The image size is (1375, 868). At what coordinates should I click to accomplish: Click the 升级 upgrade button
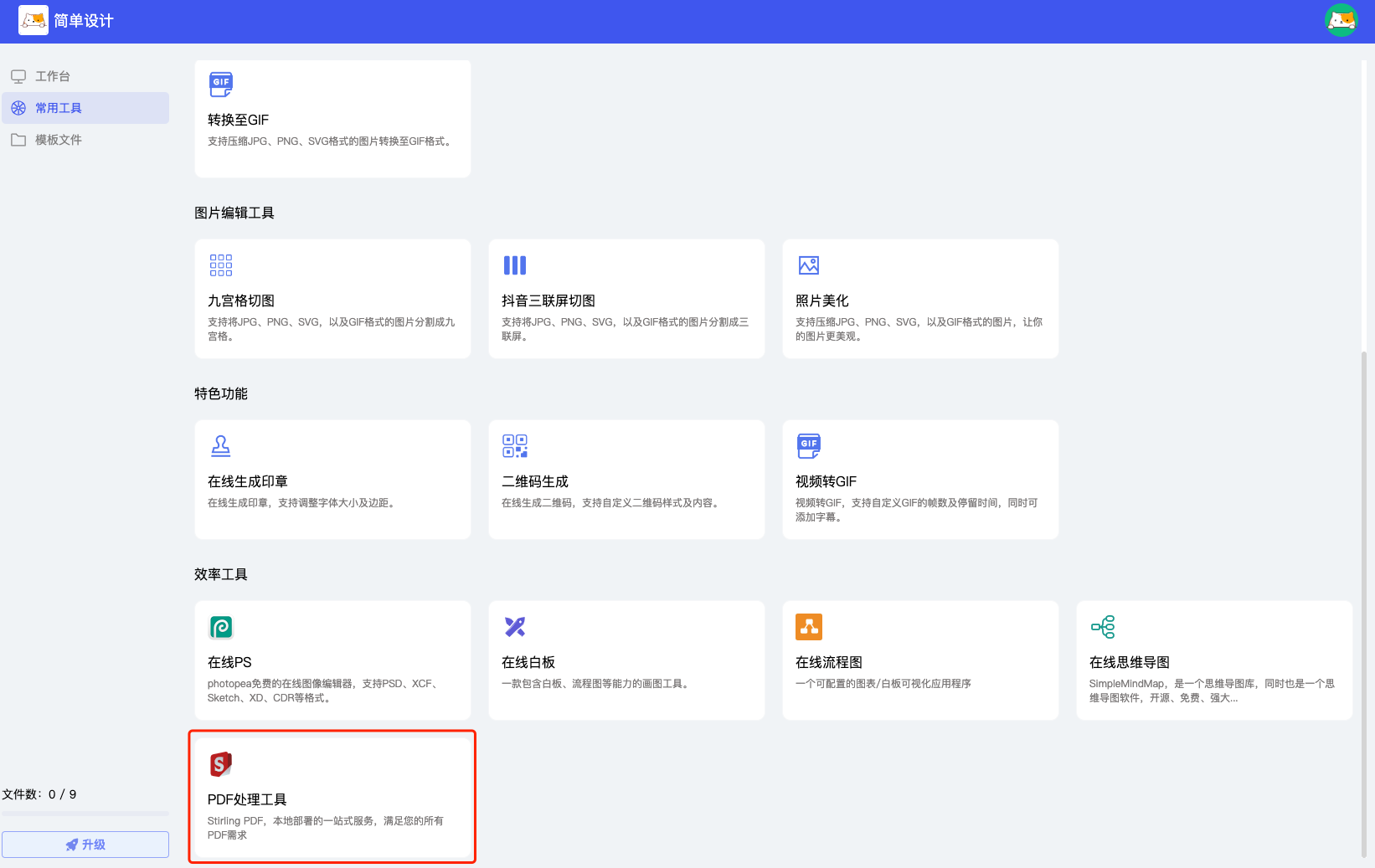85,845
